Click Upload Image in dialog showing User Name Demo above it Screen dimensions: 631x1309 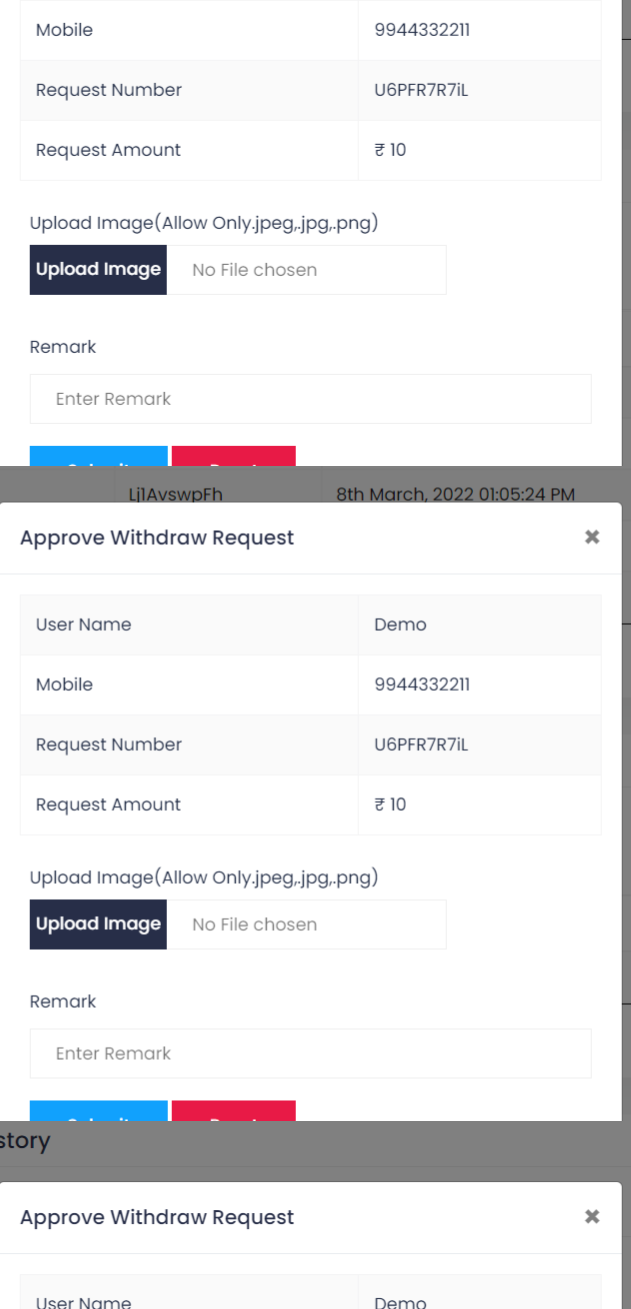pyautogui.click(x=98, y=924)
